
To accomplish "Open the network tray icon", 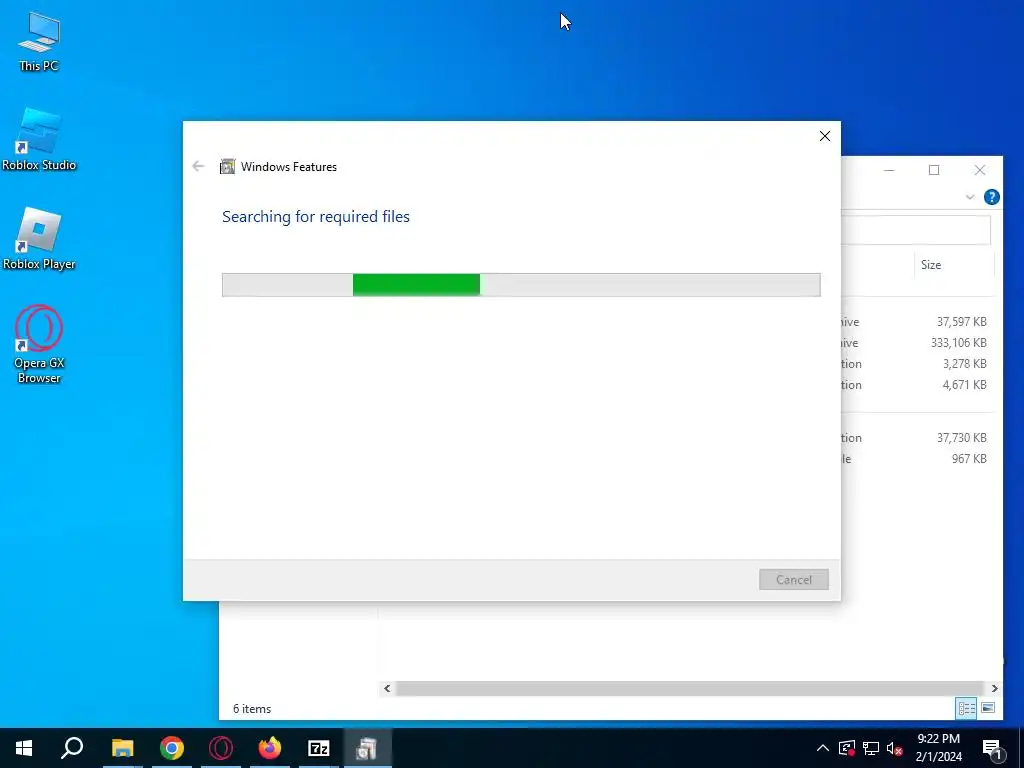I will tap(871, 748).
